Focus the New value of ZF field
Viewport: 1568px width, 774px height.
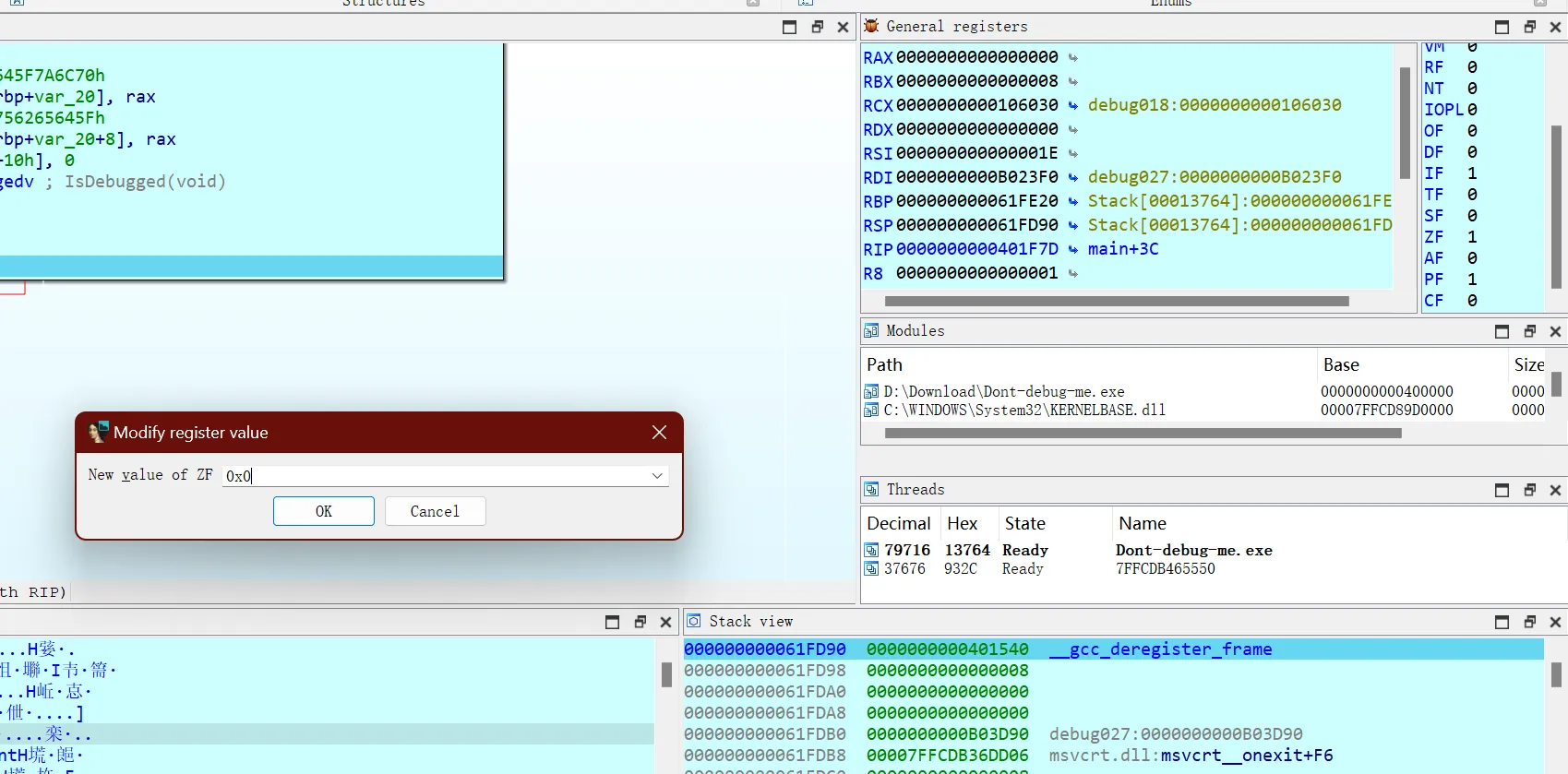pyautogui.click(x=434, y=476)
